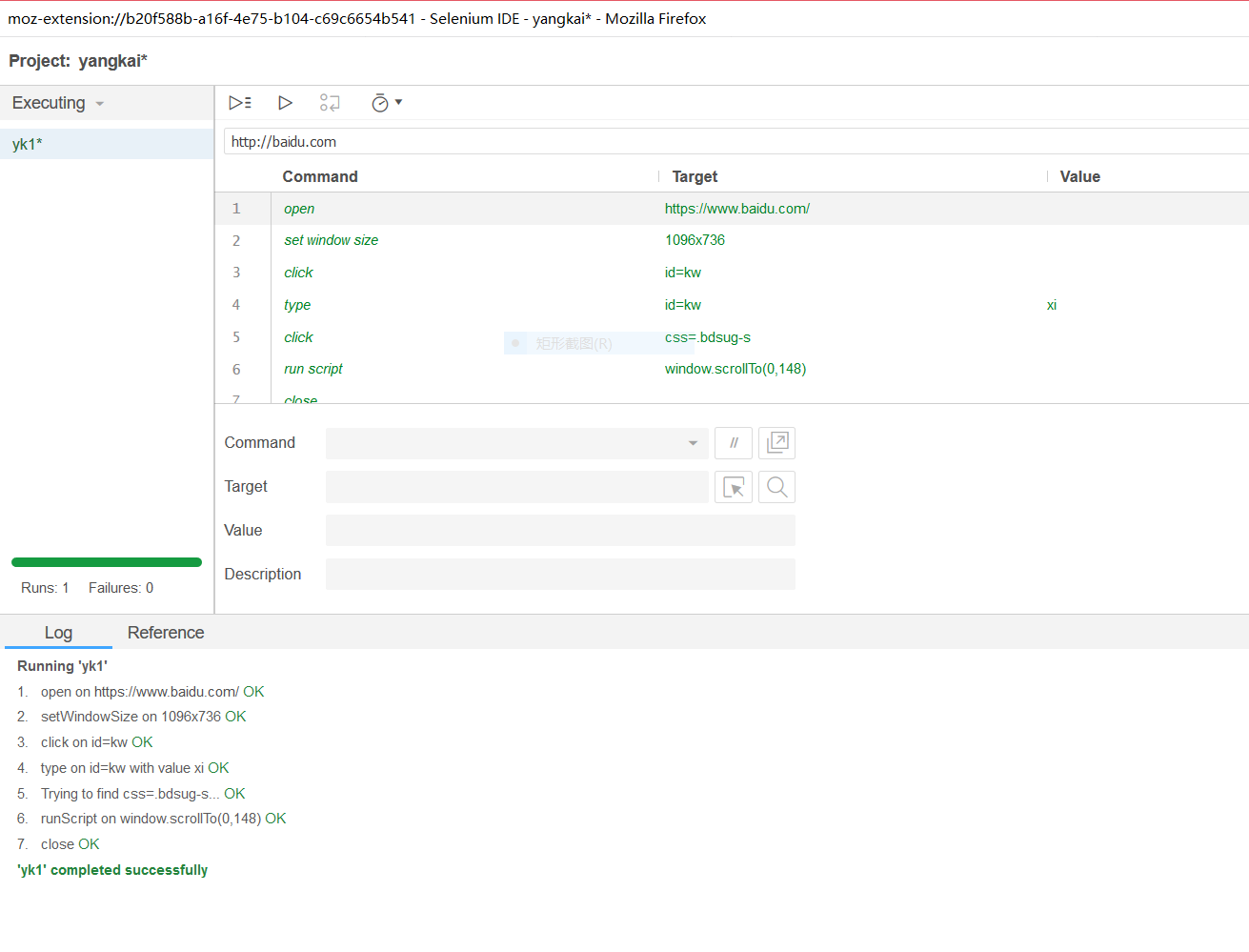This screenshot has width=1249, height=952.
Task: Click target https://www.baidu.com/ cell
Action: tap(737, 209)
